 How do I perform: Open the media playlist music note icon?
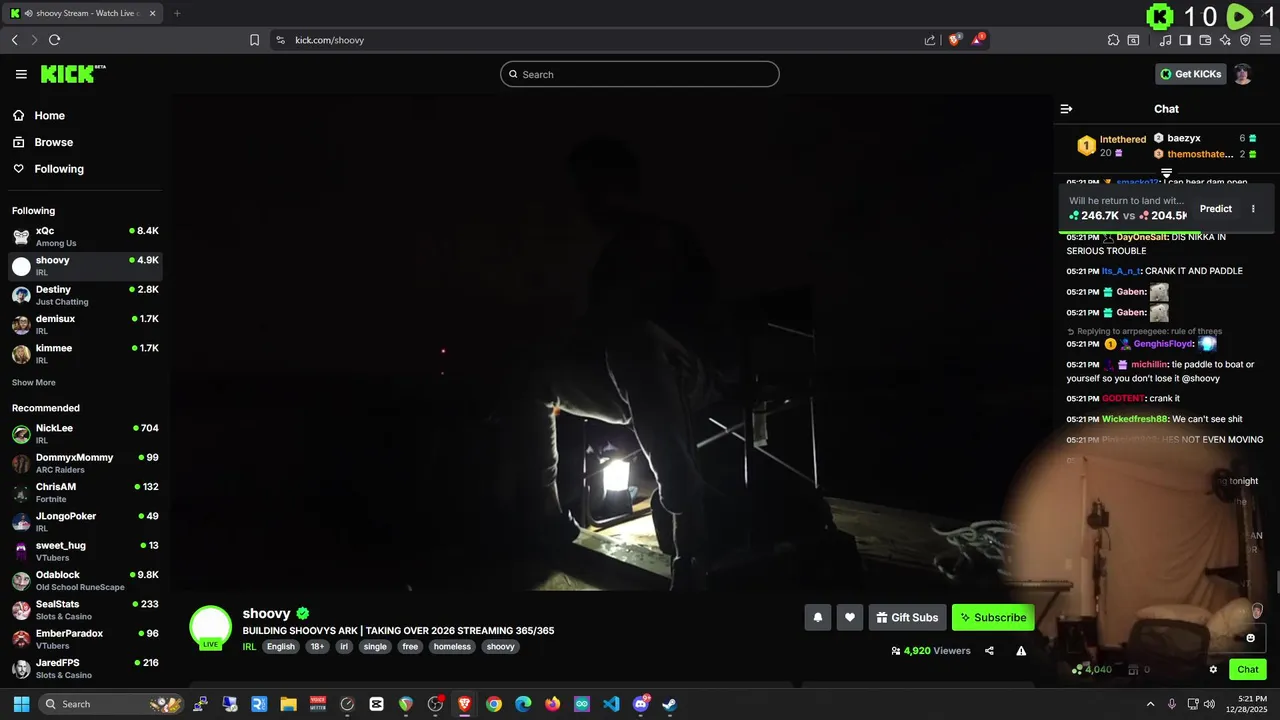tap(1165, 40)
